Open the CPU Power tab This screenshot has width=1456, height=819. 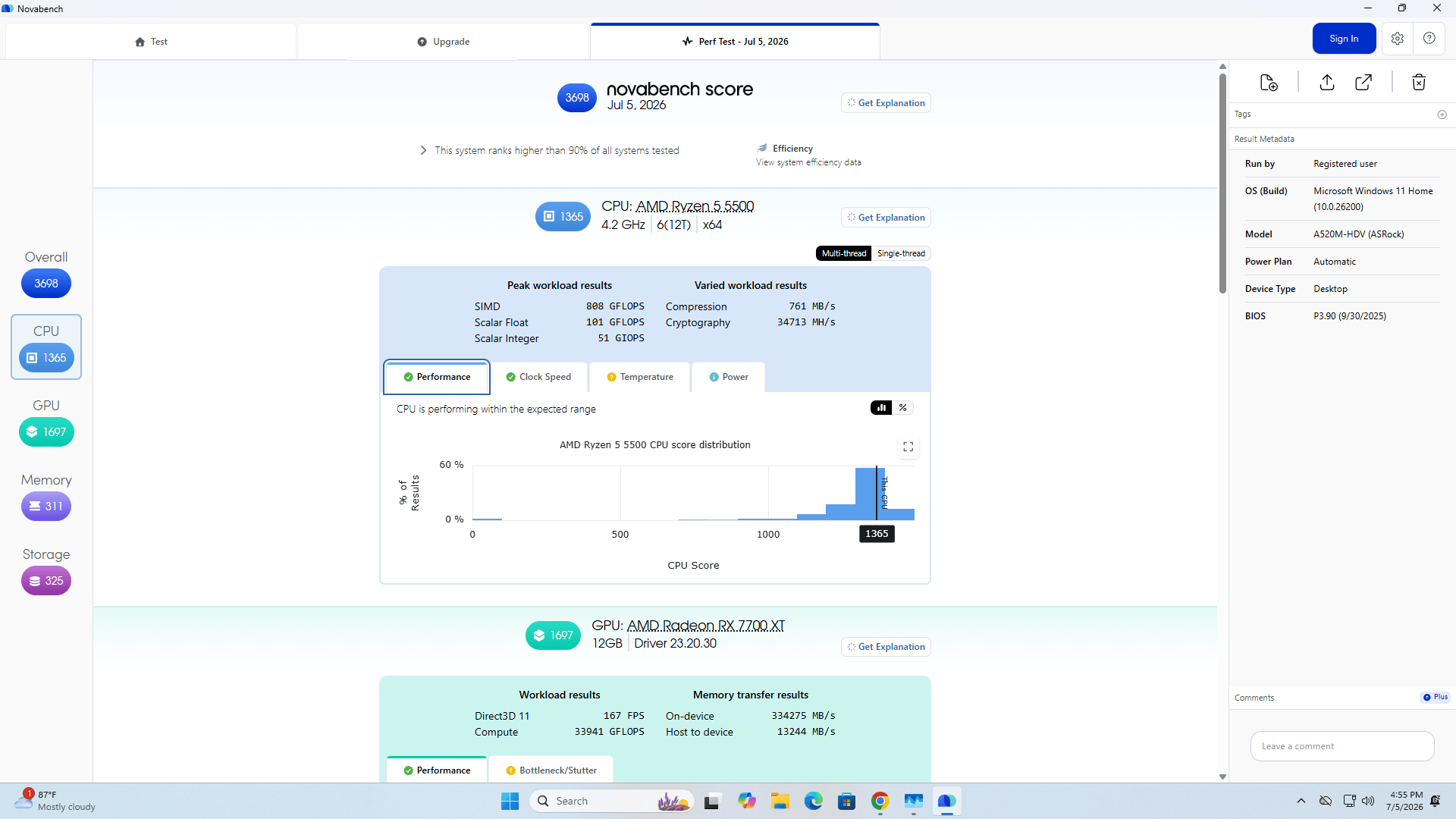729,377
